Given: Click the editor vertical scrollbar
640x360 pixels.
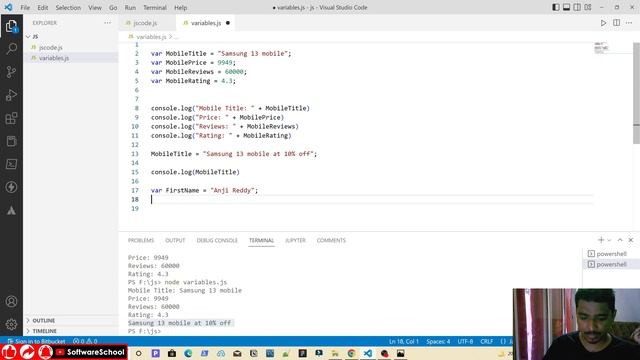Looking at the screenshot, I should pyautogui.click(x=636, y=93).
